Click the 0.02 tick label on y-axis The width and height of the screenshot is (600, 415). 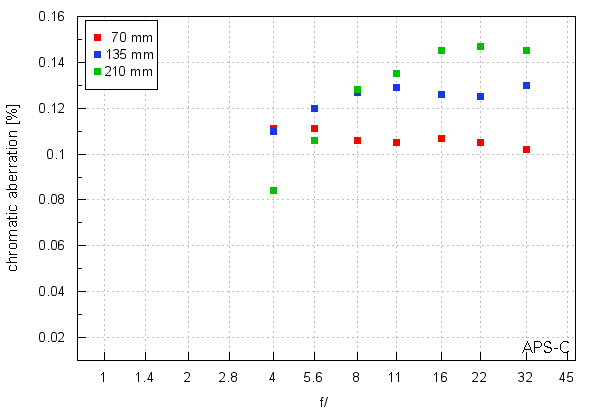pyautogui.click(x=51, y=338)
